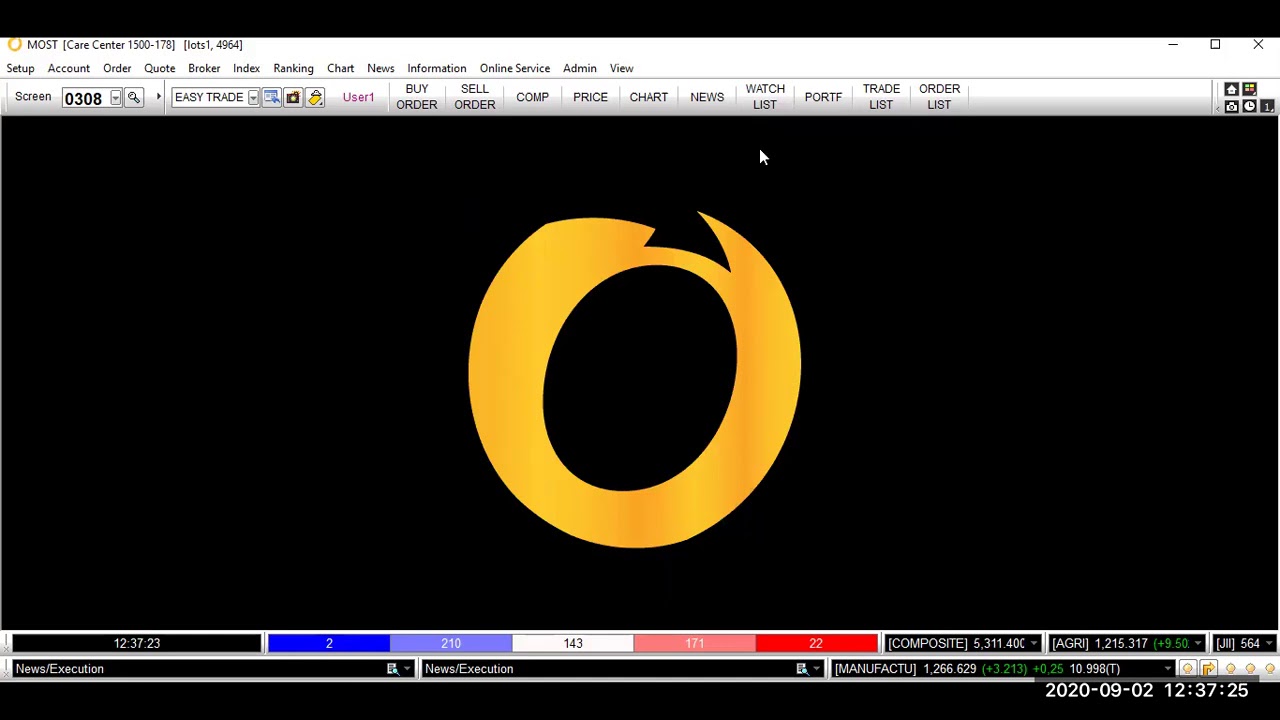Open the News menu in the menu bar
Image resolution: width=1280 pixels, height=720 pixels.
pyautogui.click(x=380, y=68)
